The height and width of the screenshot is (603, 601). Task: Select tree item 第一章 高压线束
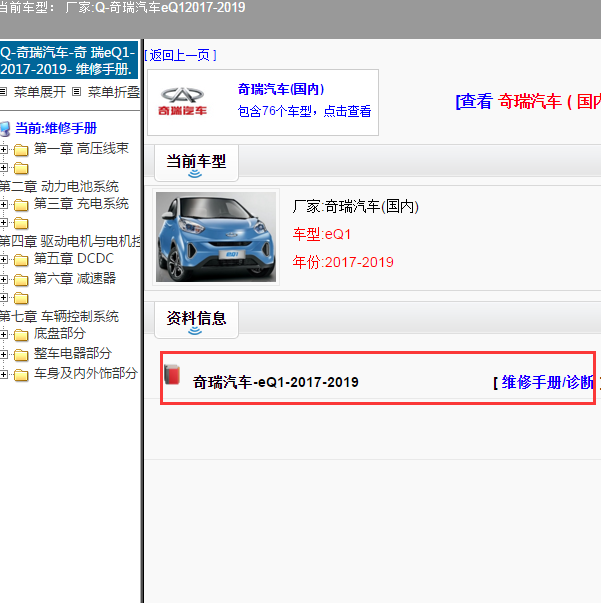pos(81,148)
